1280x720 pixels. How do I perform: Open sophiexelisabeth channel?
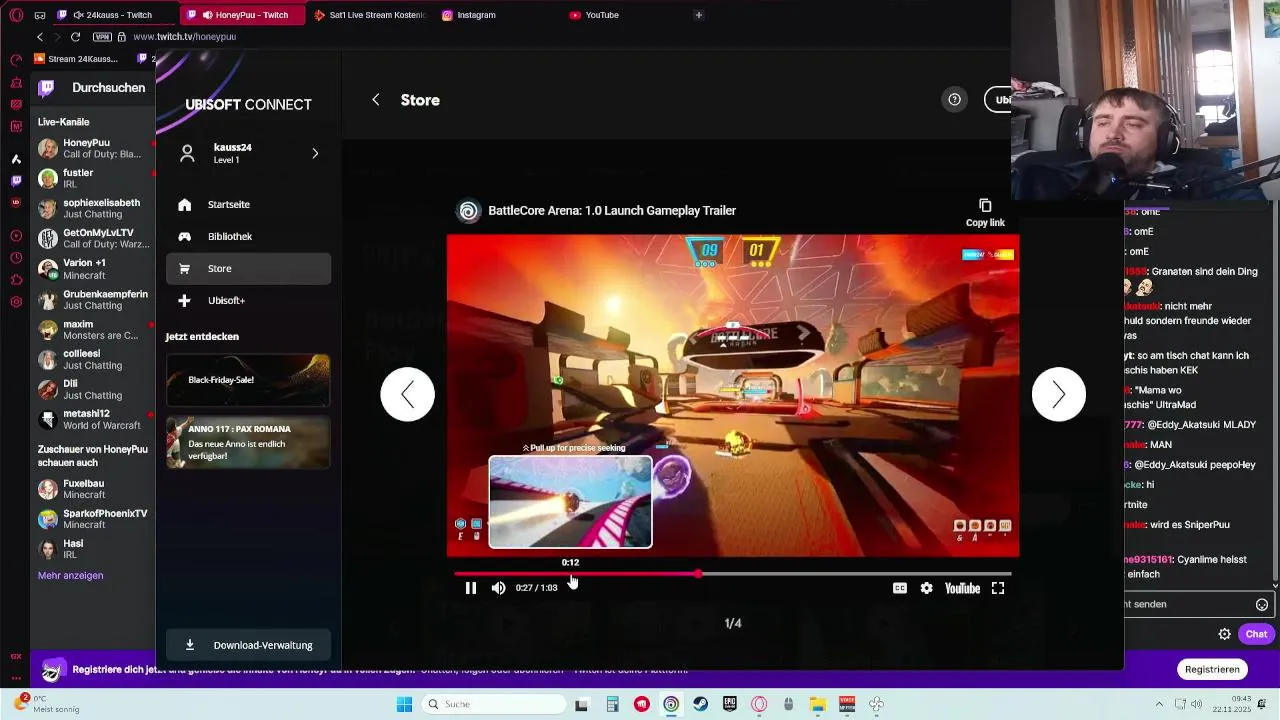click(94, 208)
